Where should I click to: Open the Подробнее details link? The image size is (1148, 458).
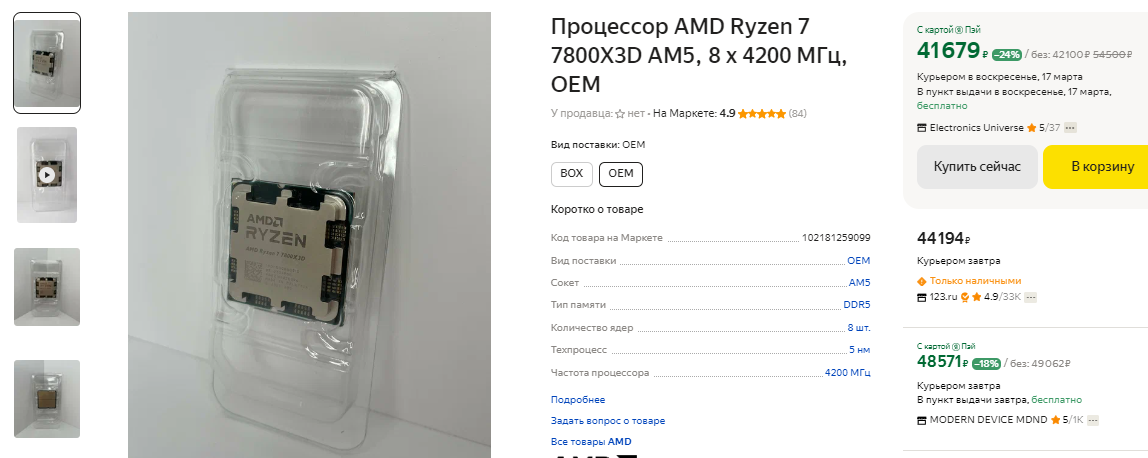(578, 400)
